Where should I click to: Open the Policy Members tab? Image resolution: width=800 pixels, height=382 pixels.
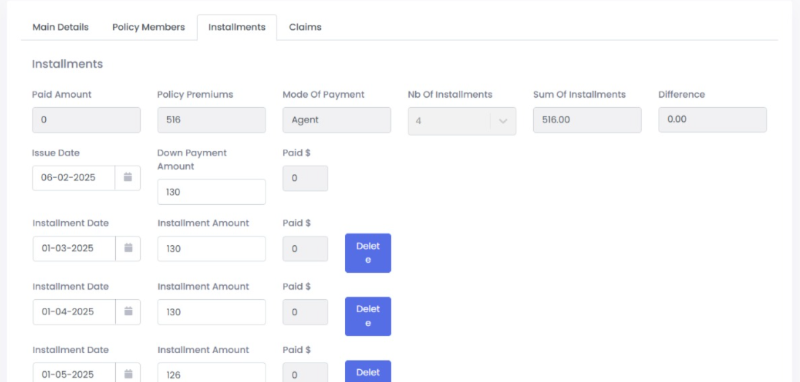pos(148,27)
